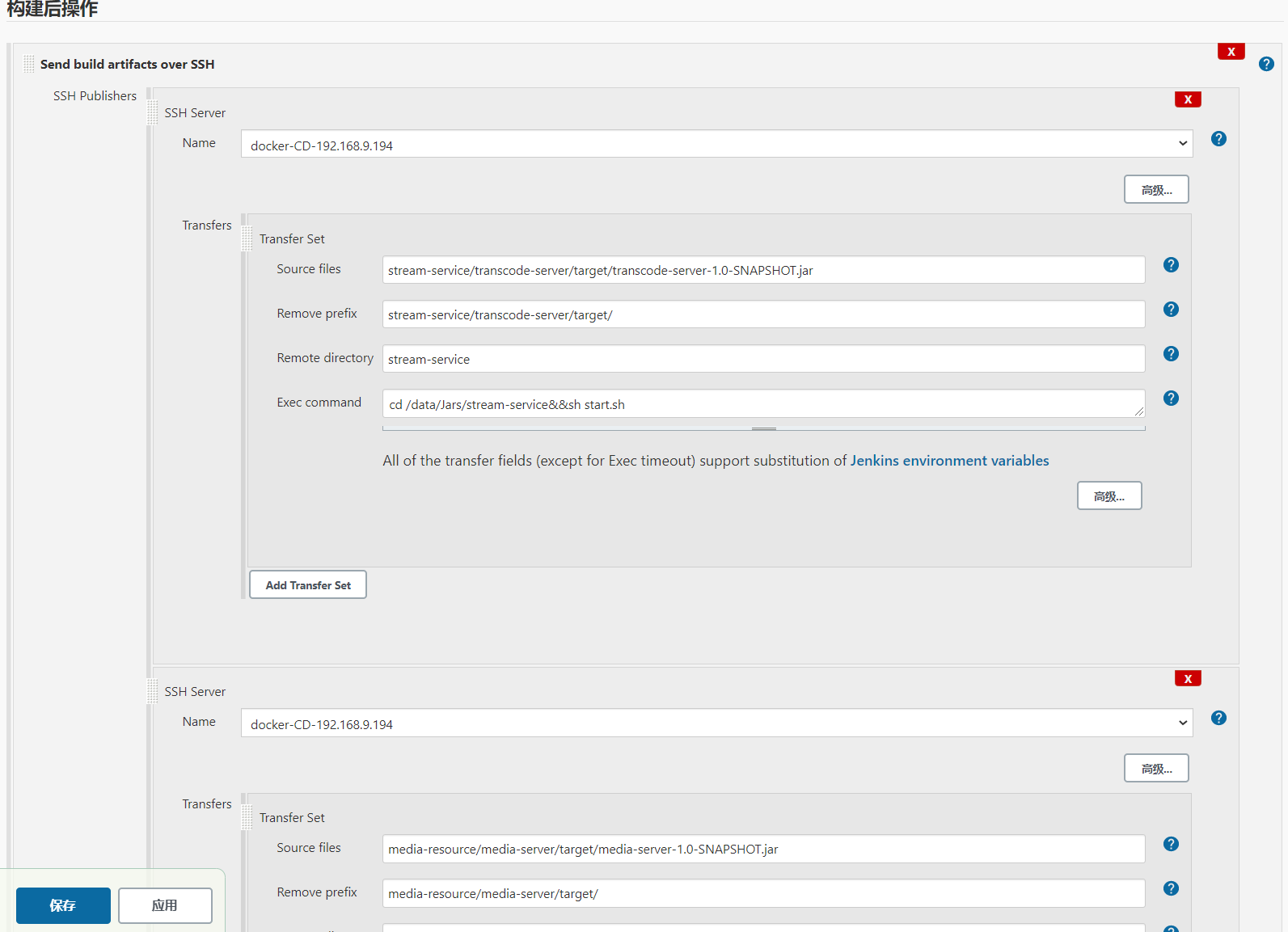Open help for media-server Source files field

[x=1171, y=844]
